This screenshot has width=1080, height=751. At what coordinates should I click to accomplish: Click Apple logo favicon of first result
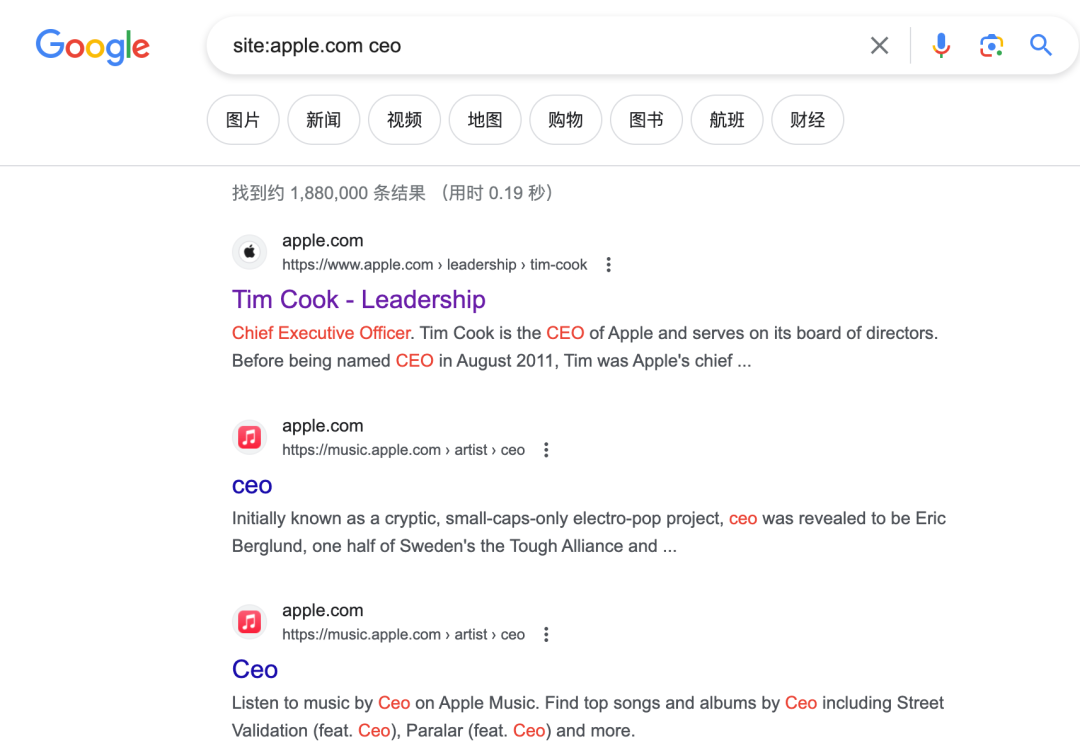coord(250,252)
